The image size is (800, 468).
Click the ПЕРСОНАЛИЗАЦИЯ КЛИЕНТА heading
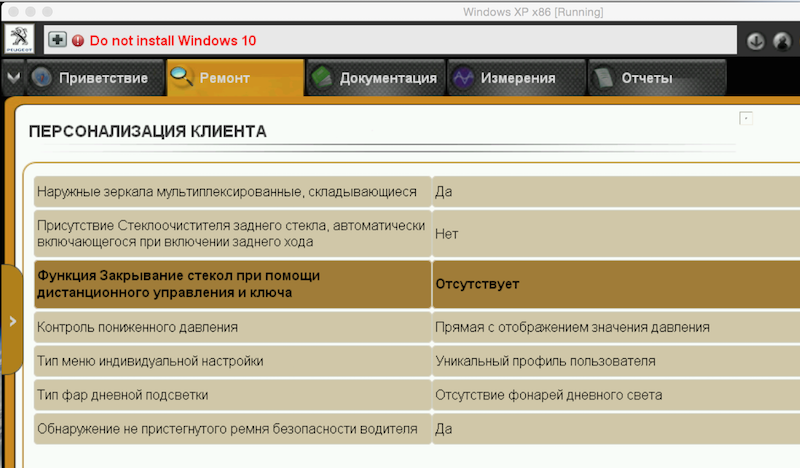(147, 132)
